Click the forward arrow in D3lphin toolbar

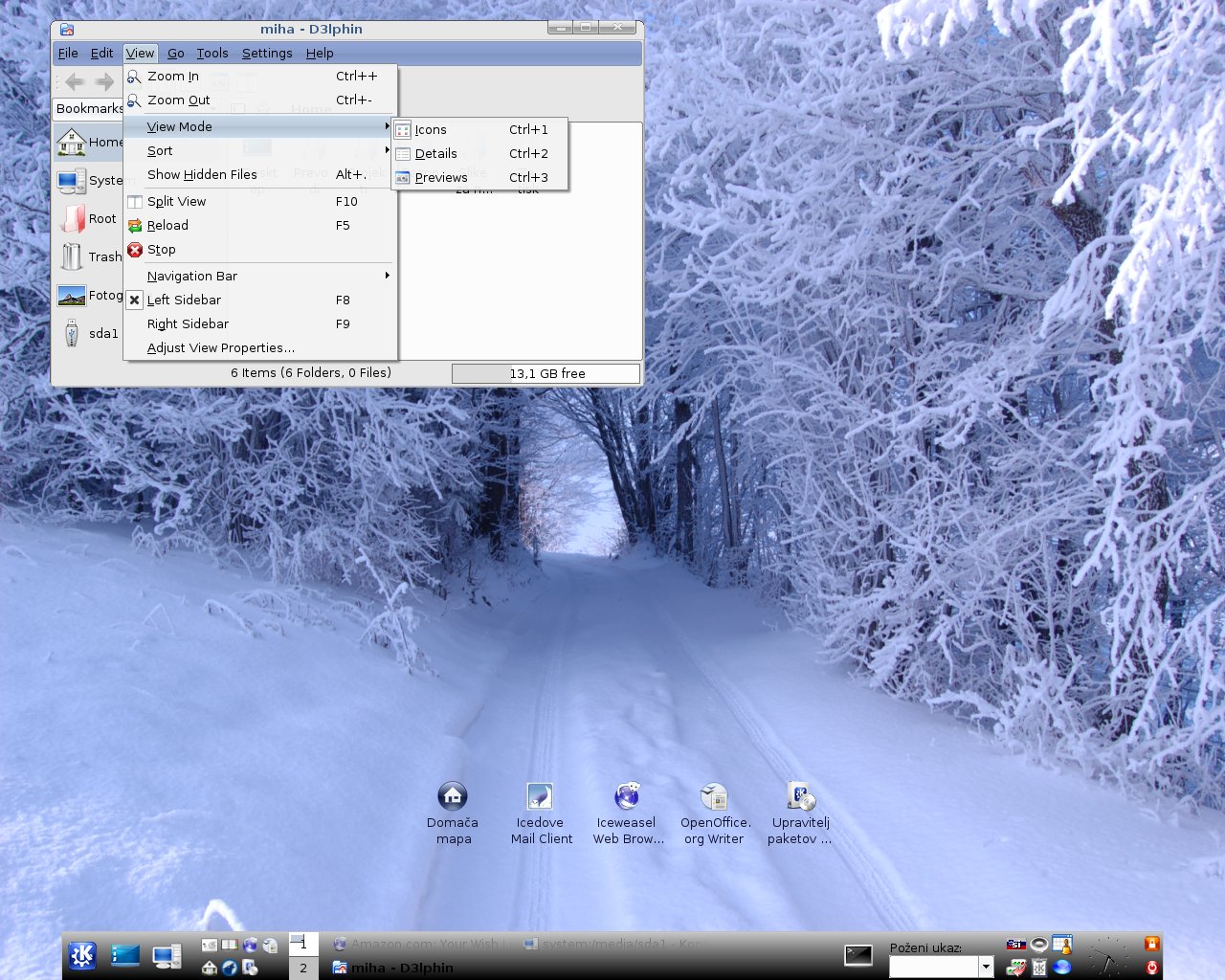click(105, 82)
